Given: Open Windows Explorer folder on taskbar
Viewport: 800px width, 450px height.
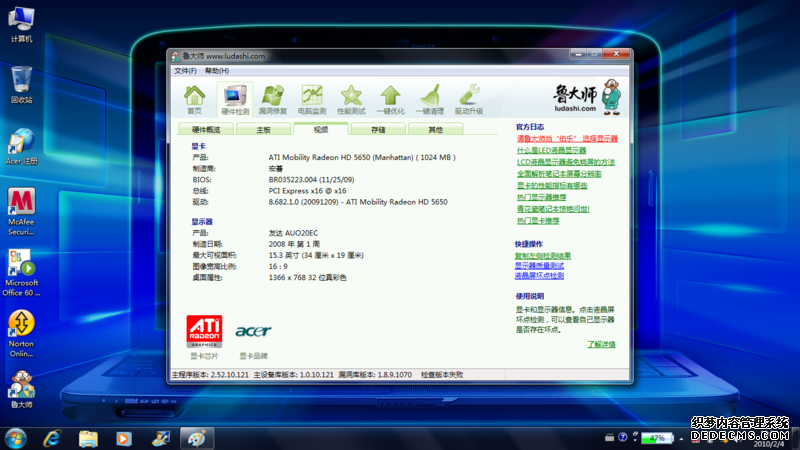Looking at the screenshot, I should pos(88,439).
